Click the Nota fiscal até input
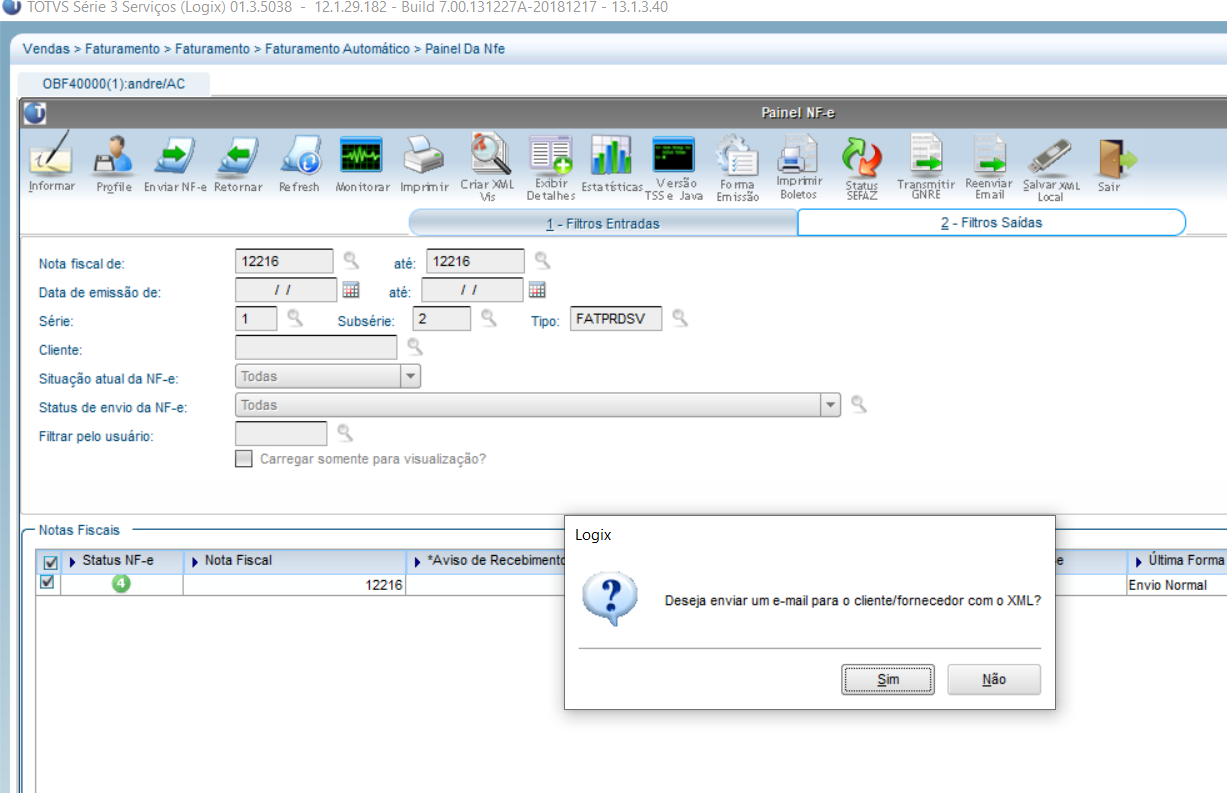Screen dimensions: 1227x793 click(475, 261)
